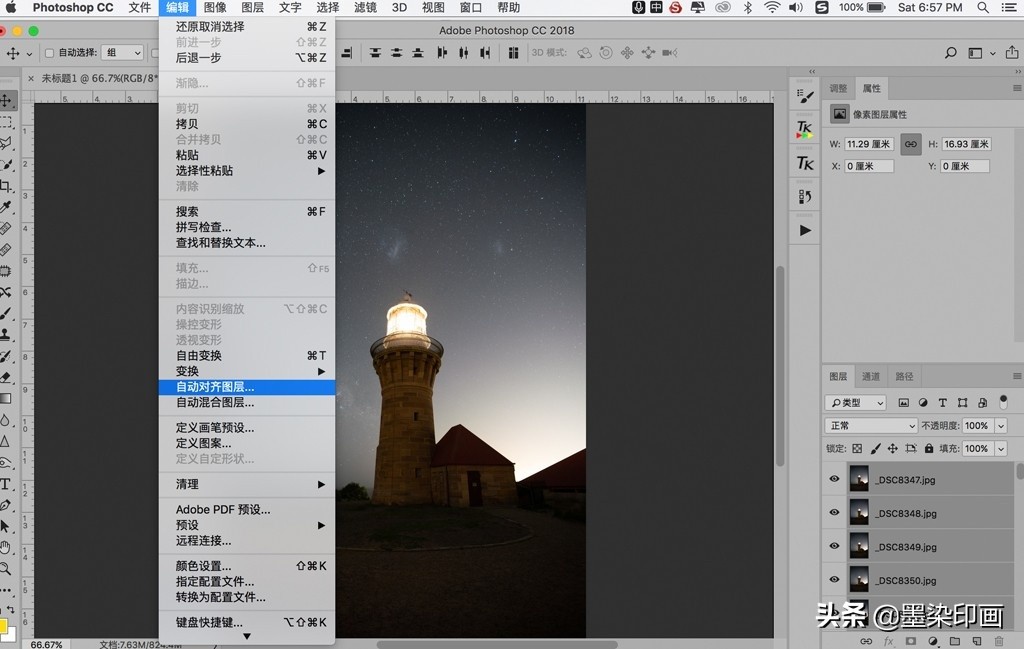
Task: Click the lock all layer icon
Action: (x=929, y=449)
